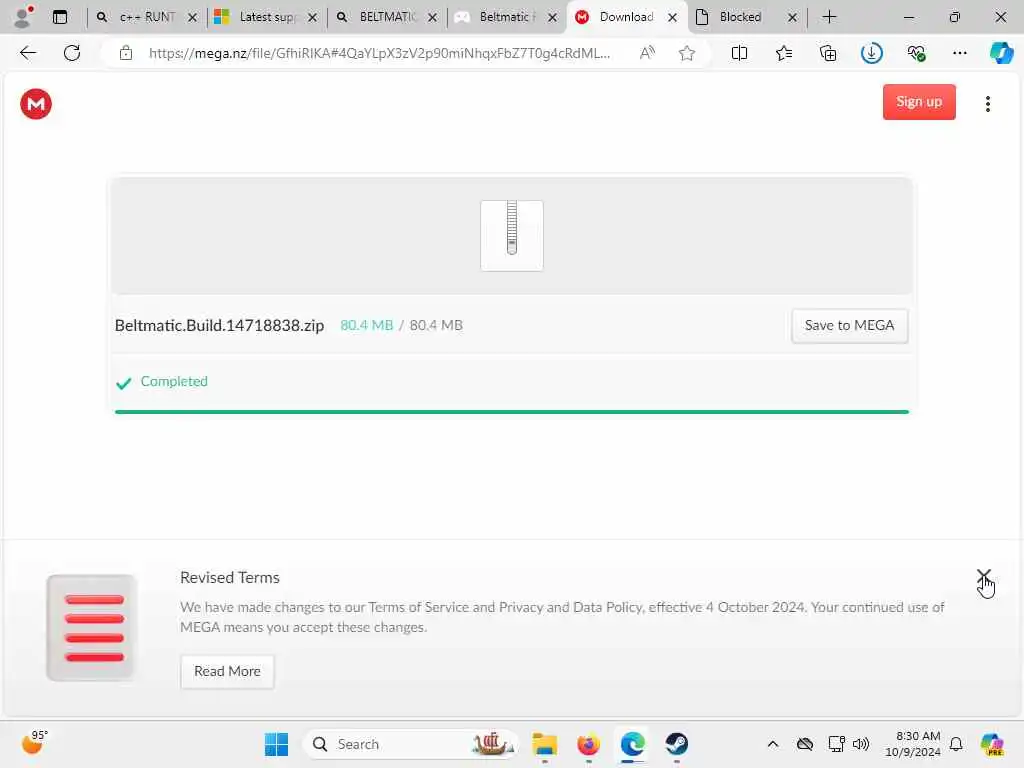The height and width of the screenshot is (768, 1024).
Task: Open the tab actions menu
Action: click(x=60, y=17)
